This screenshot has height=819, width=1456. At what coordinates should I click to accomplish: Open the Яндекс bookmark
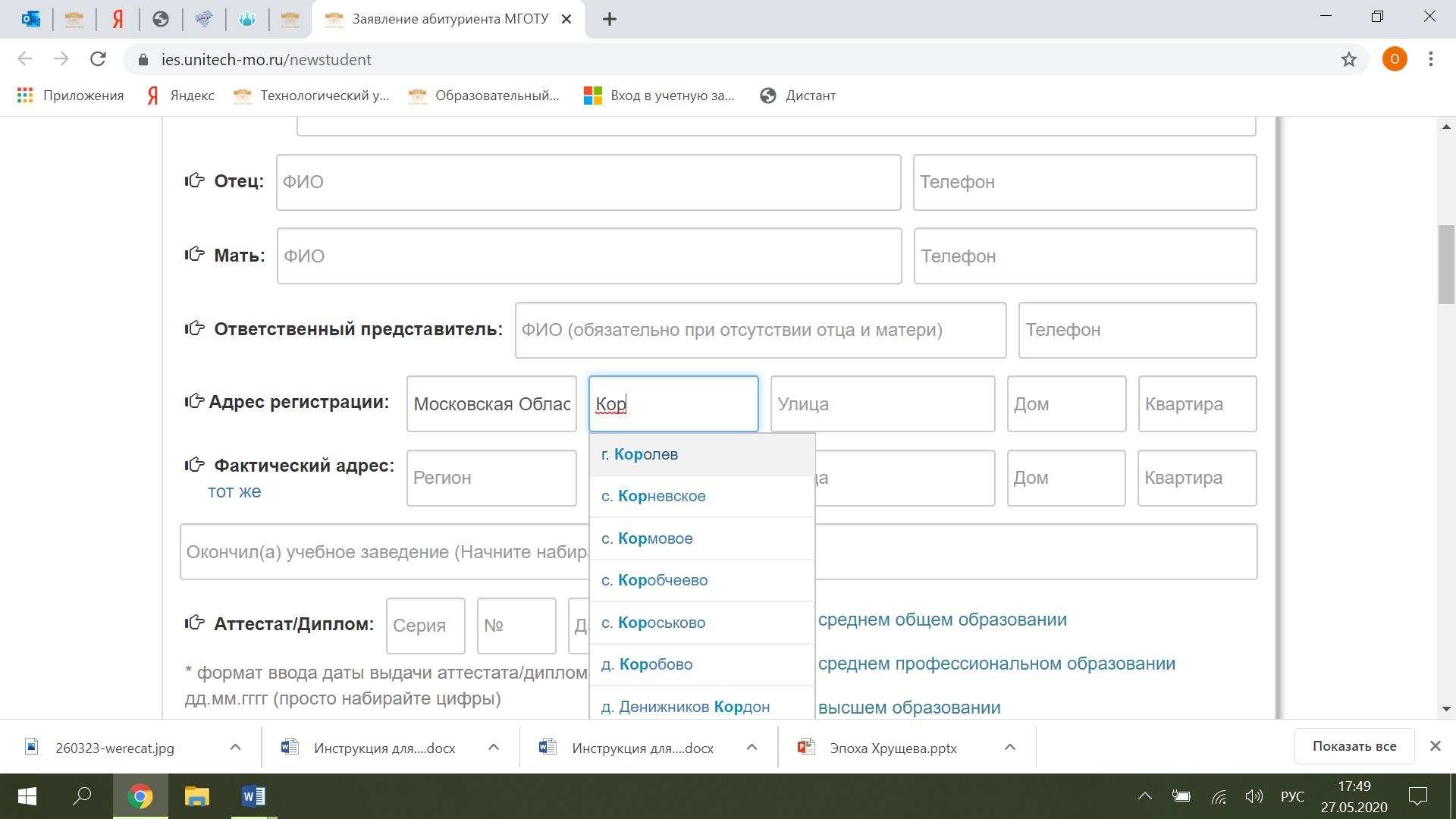tap(180, 96)
